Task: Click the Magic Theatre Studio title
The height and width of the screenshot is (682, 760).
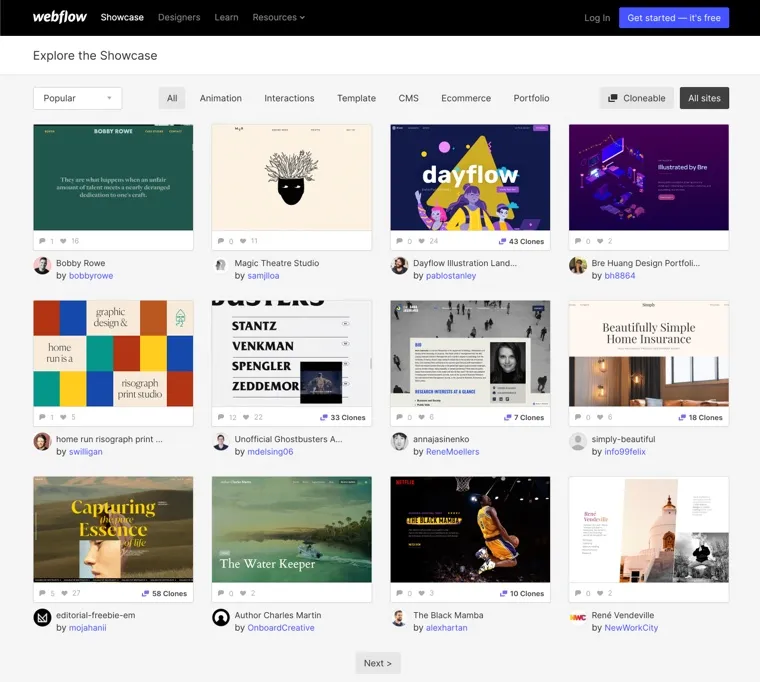Action: (x=277, y=263)
